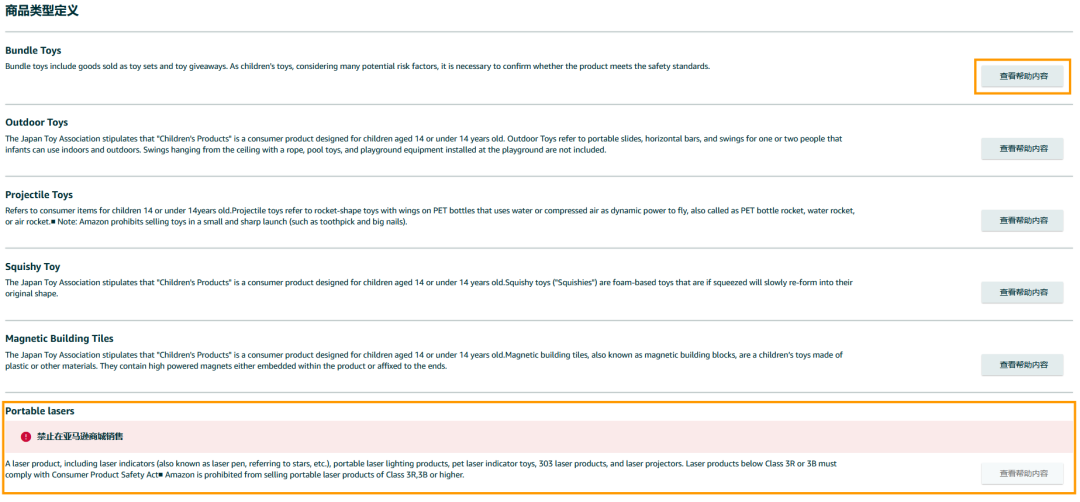This screenshot has height=502, width=1080.
Task: Click the disabled help button for Portable lasers
Action: 1022,474
